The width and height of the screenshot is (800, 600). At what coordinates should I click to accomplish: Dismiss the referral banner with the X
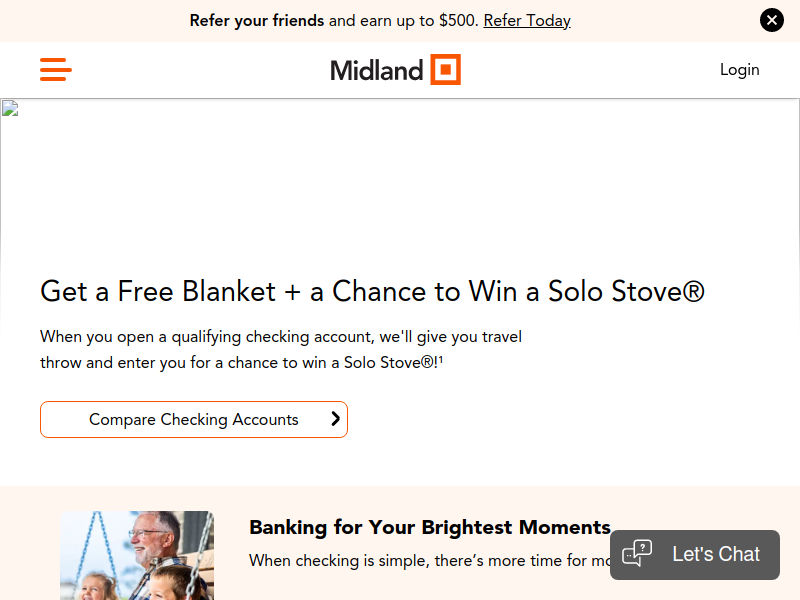coord(771,20)
